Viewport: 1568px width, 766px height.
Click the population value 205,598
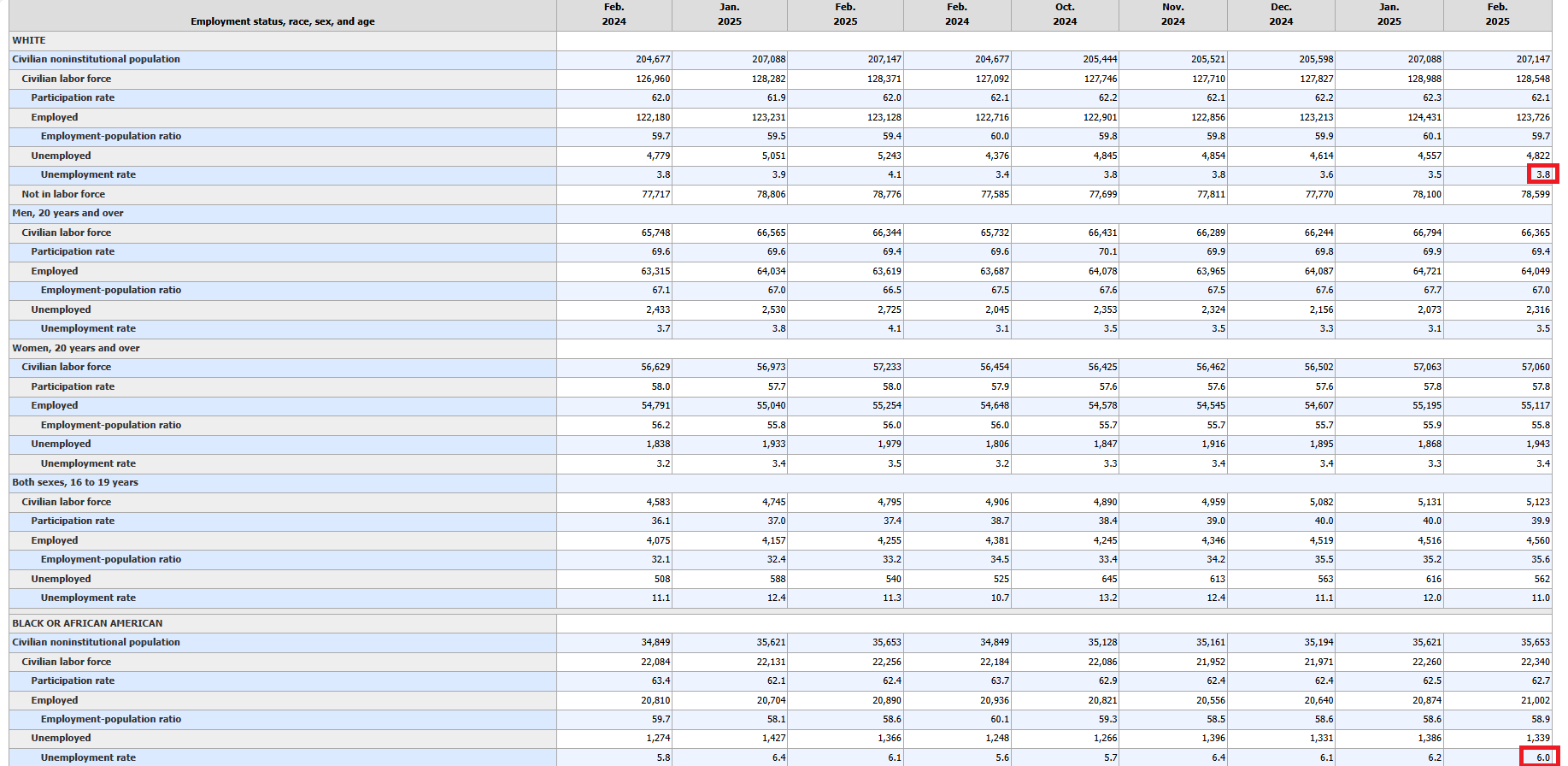[1317, 59]
